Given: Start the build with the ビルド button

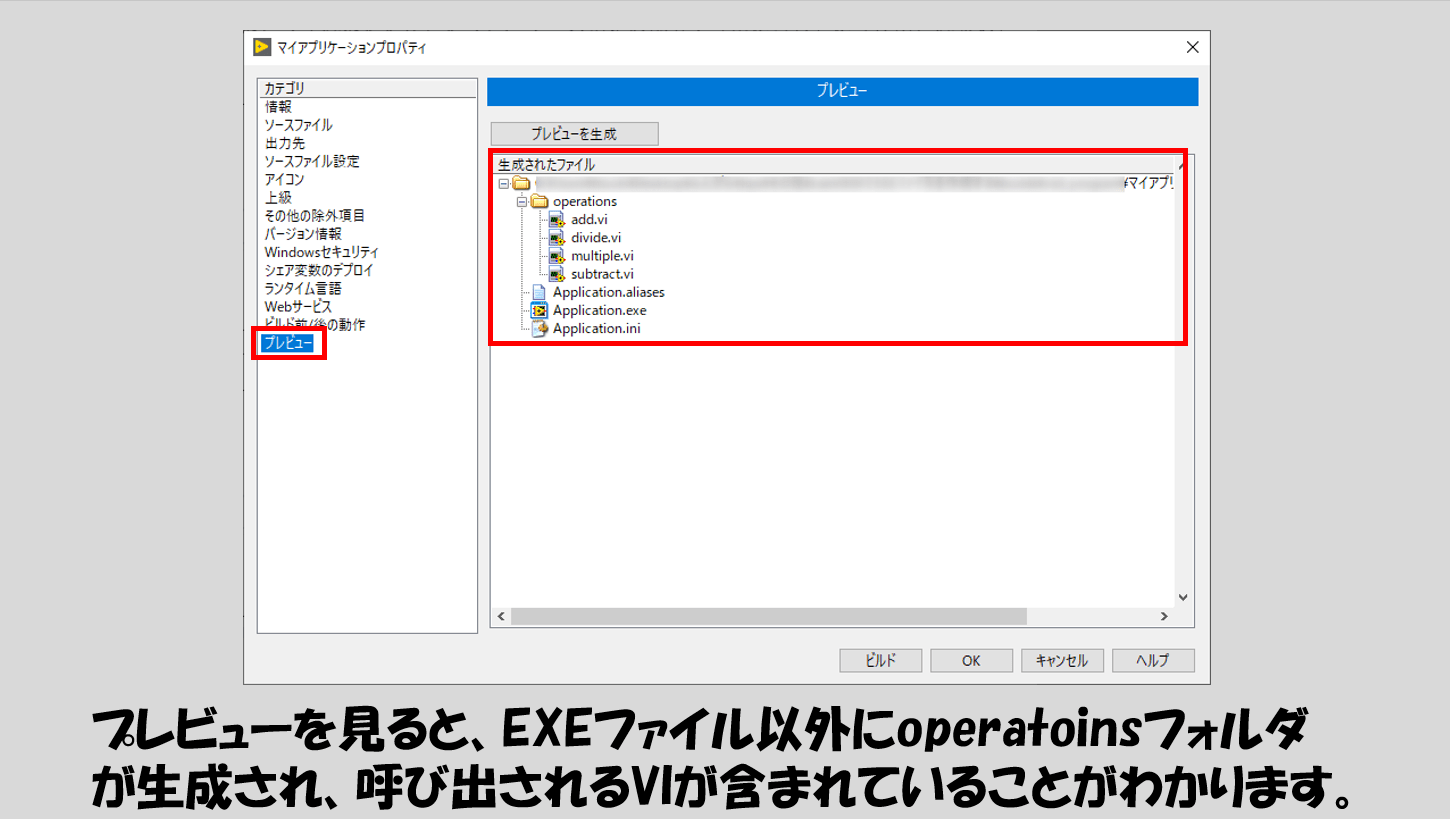Looking at the screenshot, I should point(879,660).
